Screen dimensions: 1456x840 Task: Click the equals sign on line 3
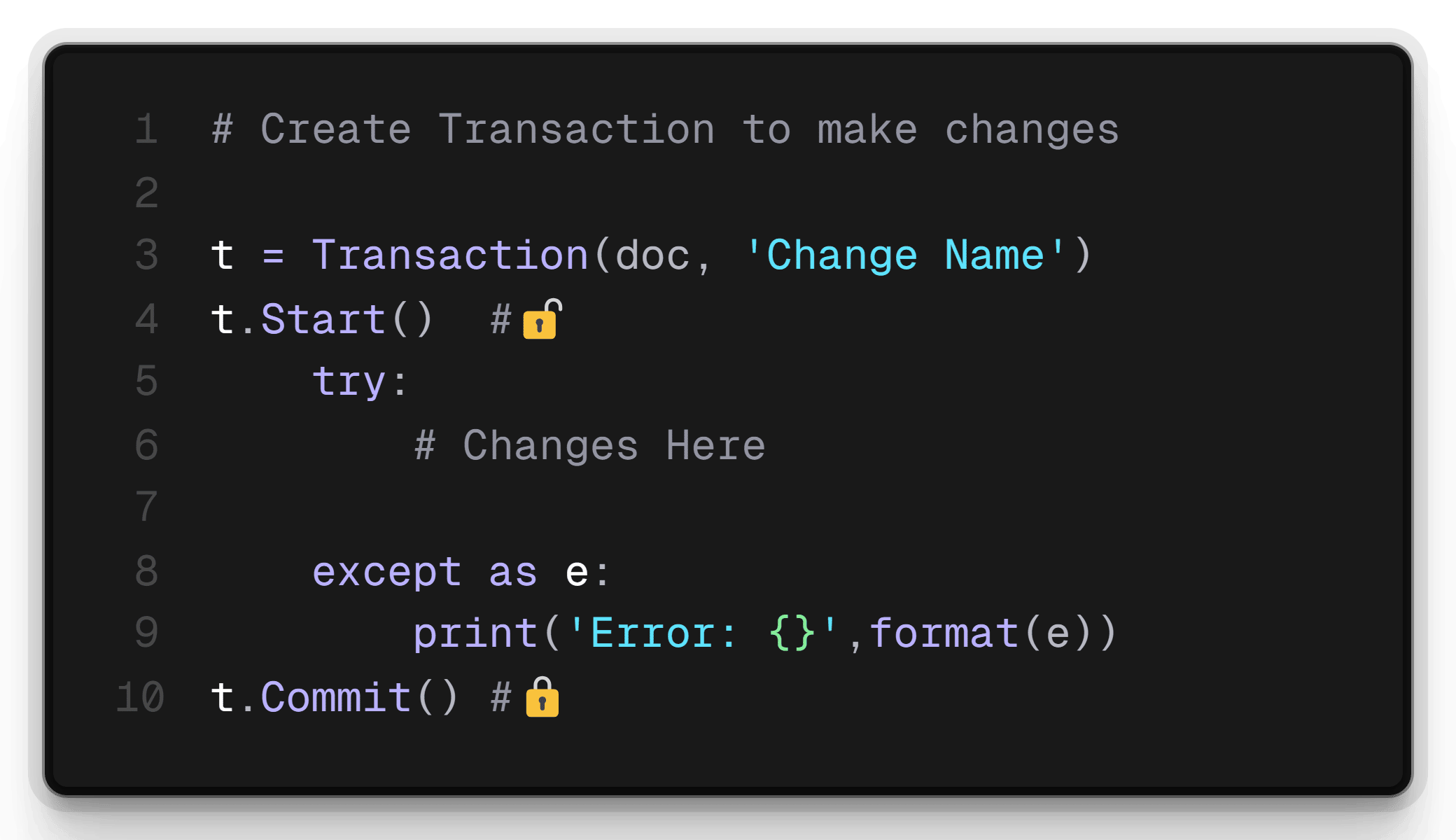[273, 255]
